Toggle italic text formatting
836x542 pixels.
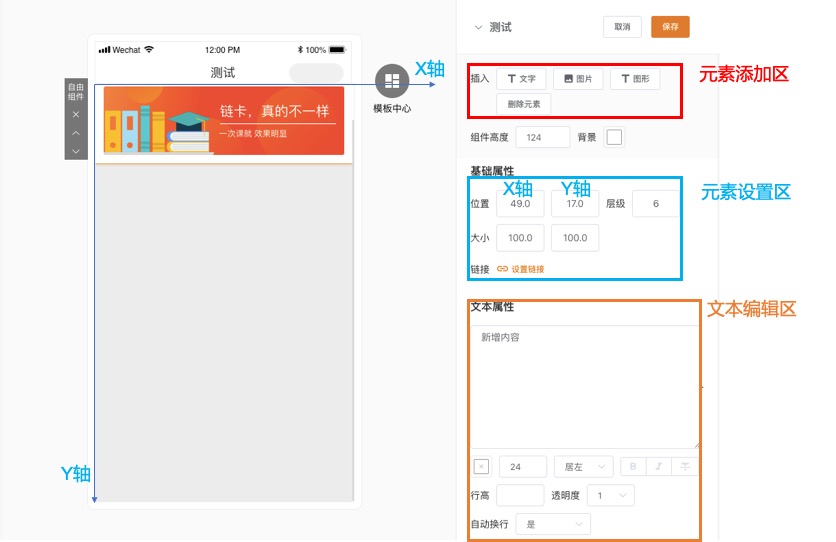coord(660,467)
